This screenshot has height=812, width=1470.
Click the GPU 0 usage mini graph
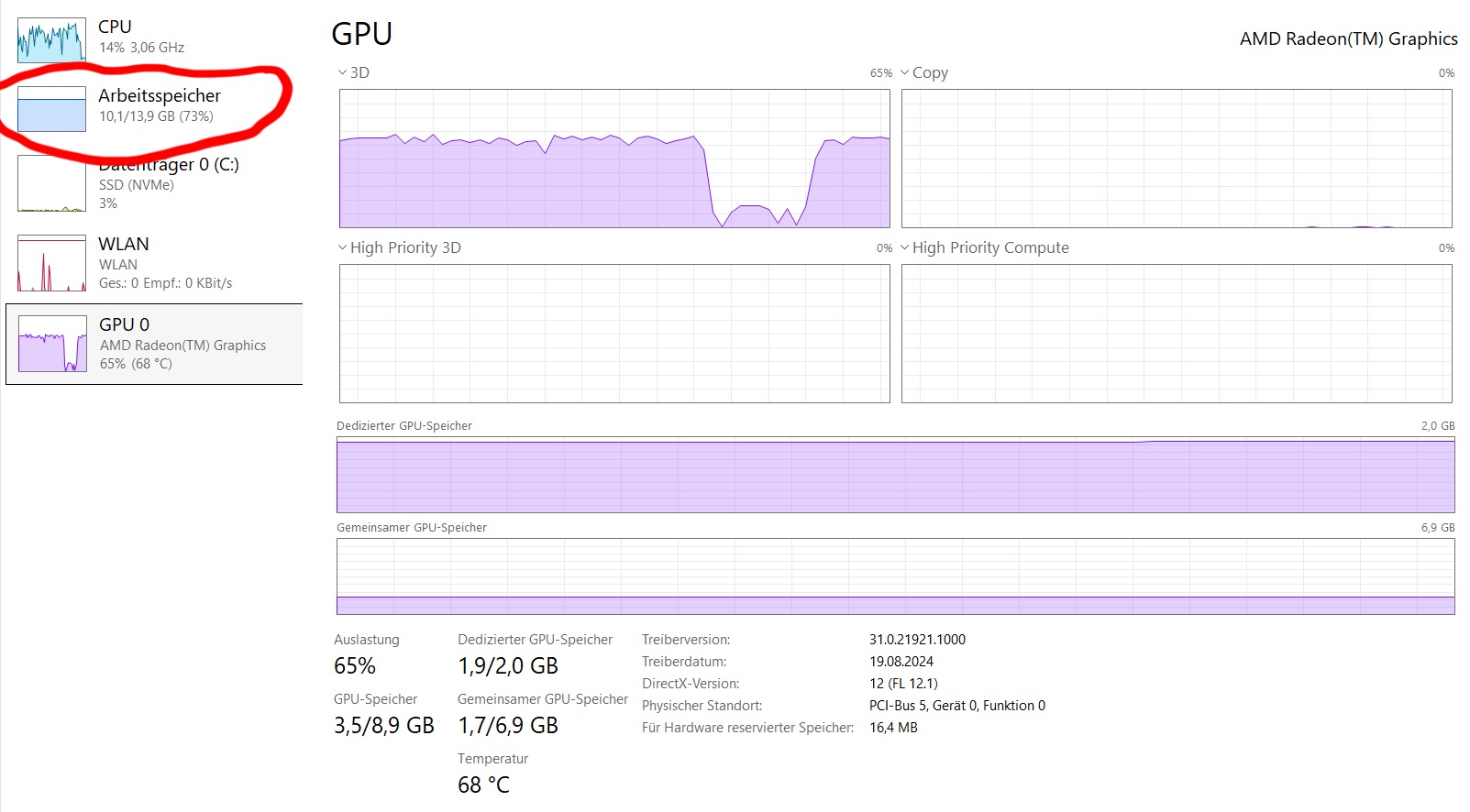[52, 344]
